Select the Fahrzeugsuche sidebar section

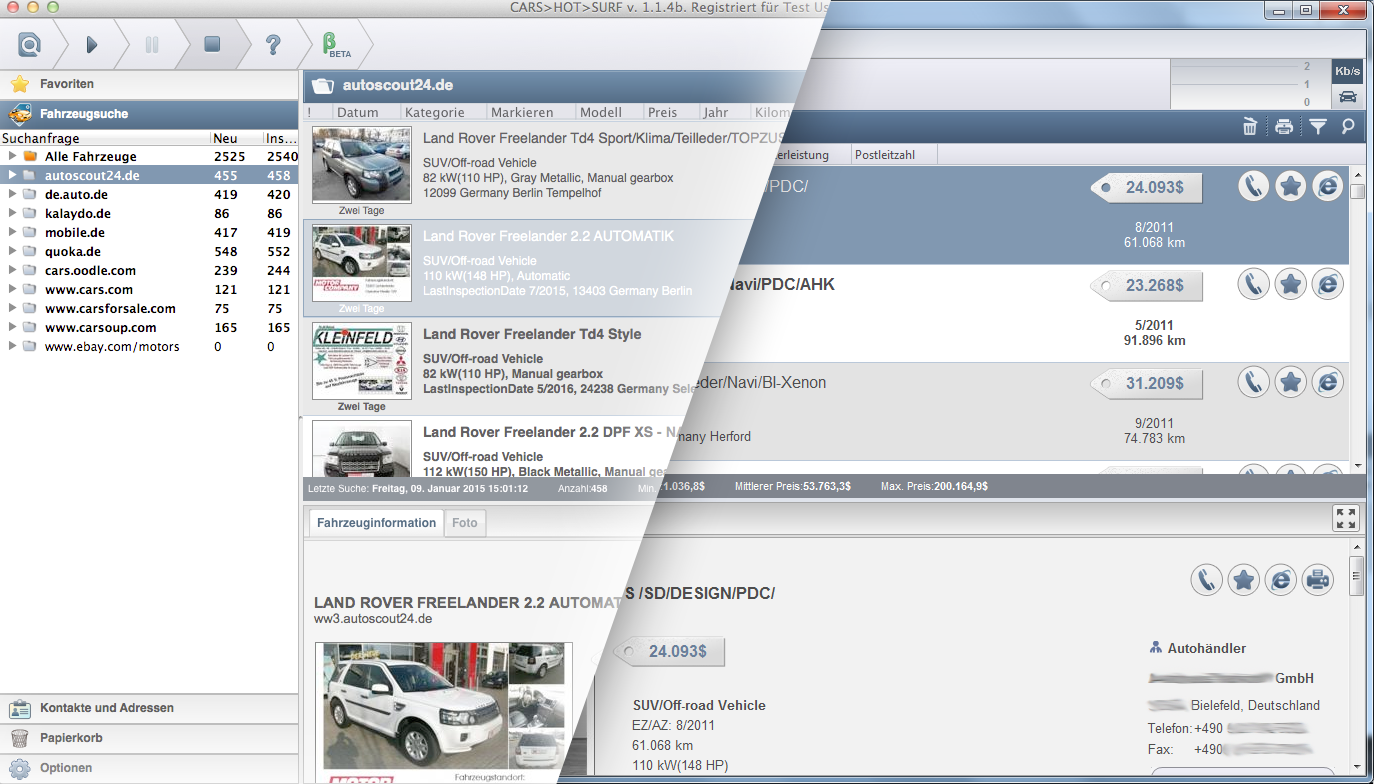coord(149,114)
